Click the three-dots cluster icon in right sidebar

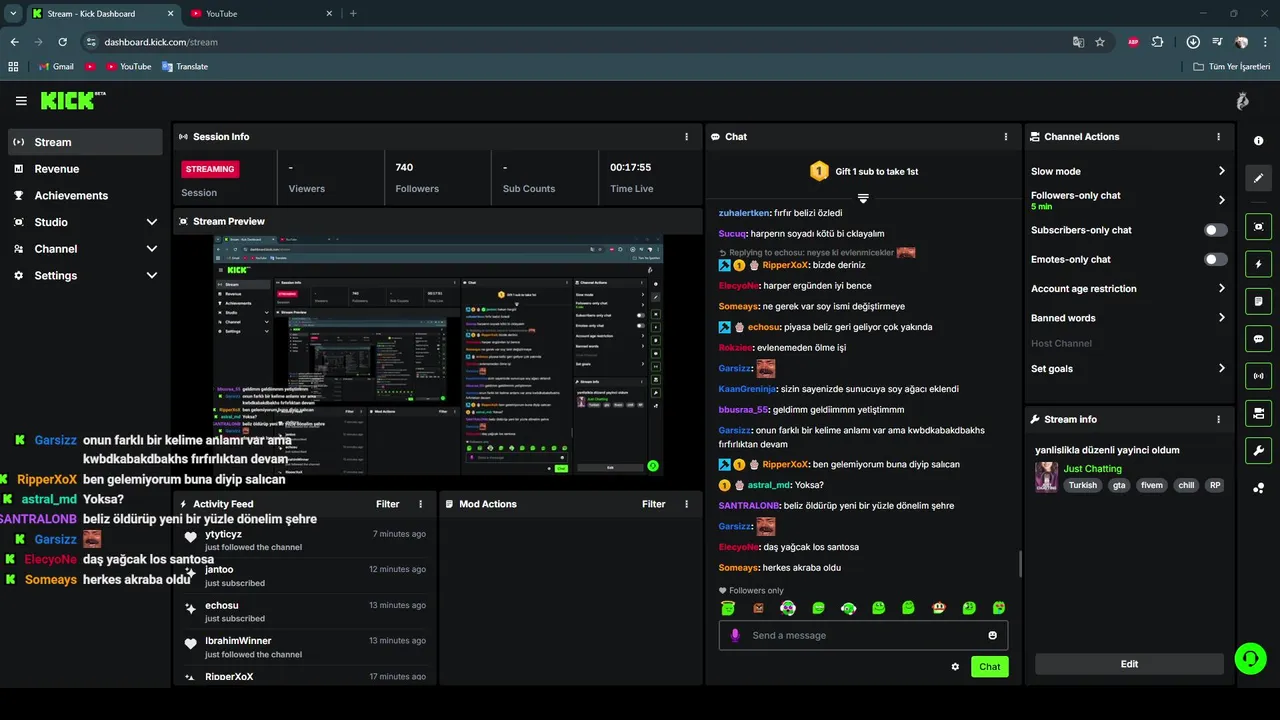(x=1258, y=487)
